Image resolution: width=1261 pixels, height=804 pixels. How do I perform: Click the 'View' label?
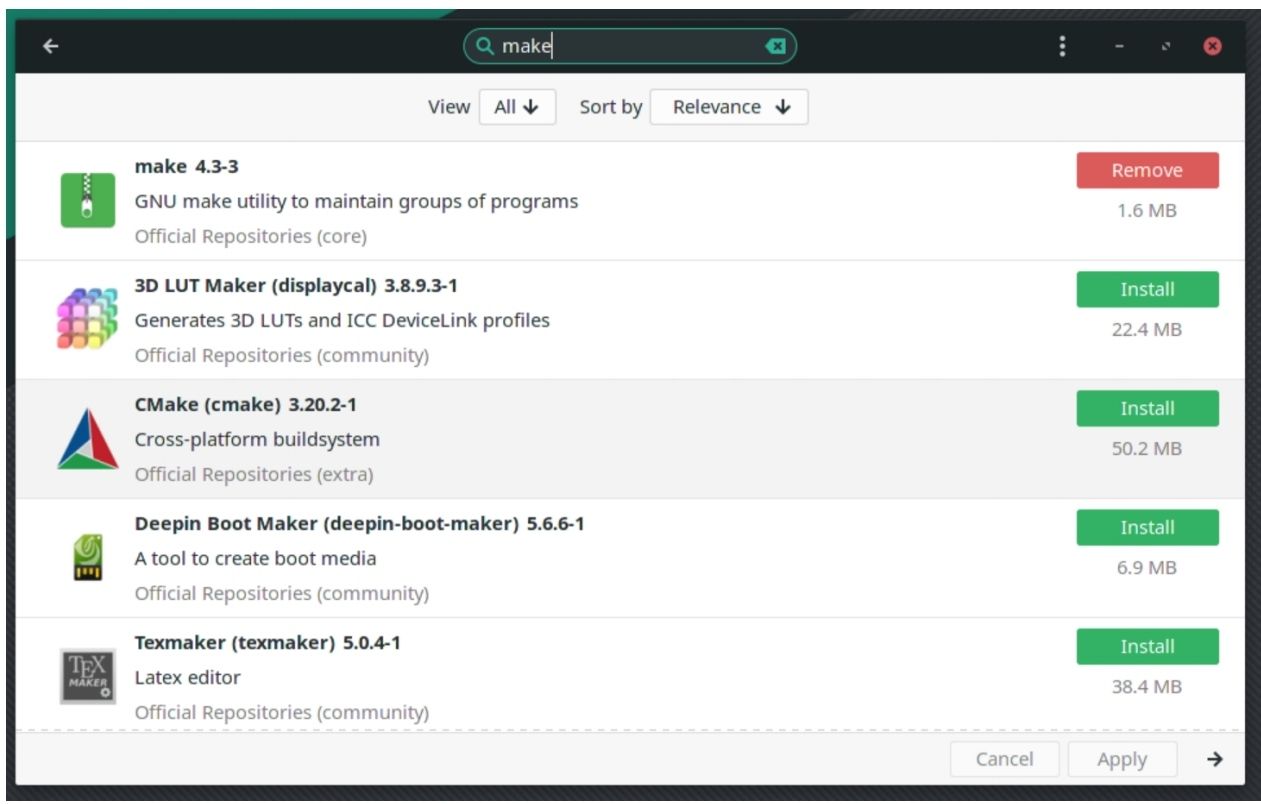[449, 107]
